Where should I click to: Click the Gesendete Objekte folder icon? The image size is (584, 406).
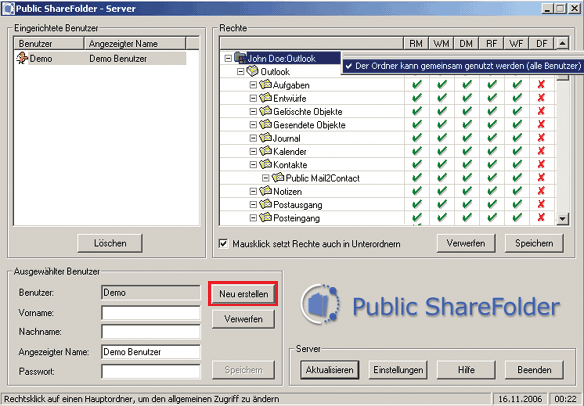point(266,124)
